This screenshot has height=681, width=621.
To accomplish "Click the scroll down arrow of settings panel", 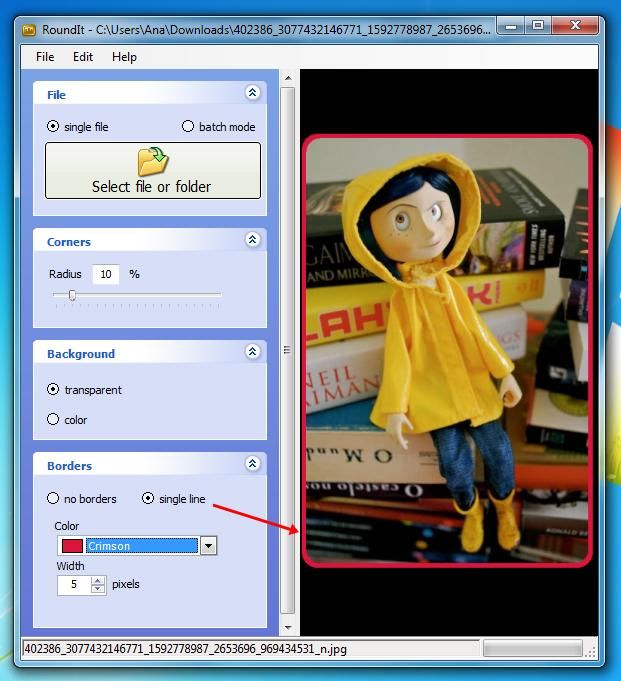I will coord(288,628).
